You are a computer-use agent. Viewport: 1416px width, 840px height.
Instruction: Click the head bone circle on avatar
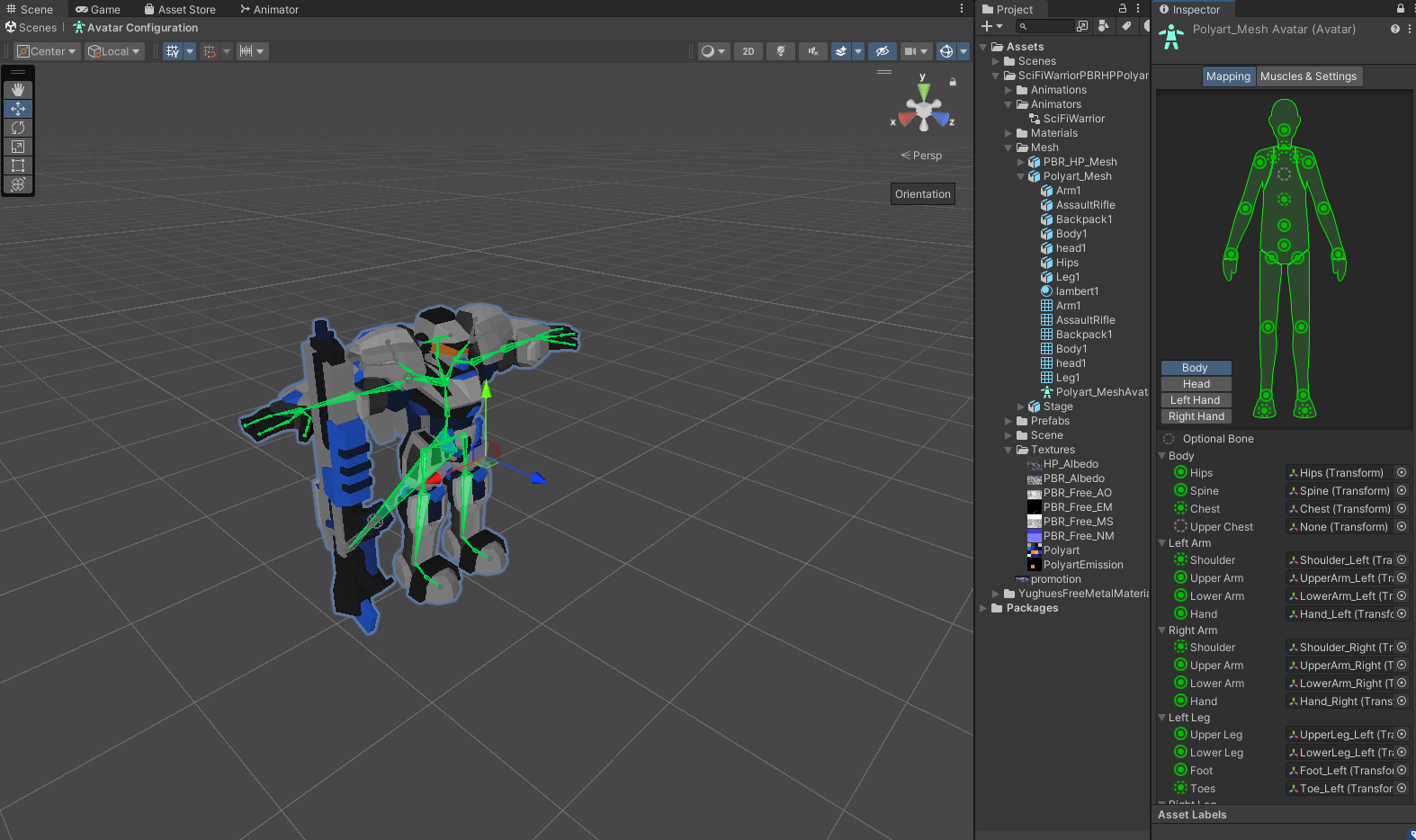(x=1285, y=130)
